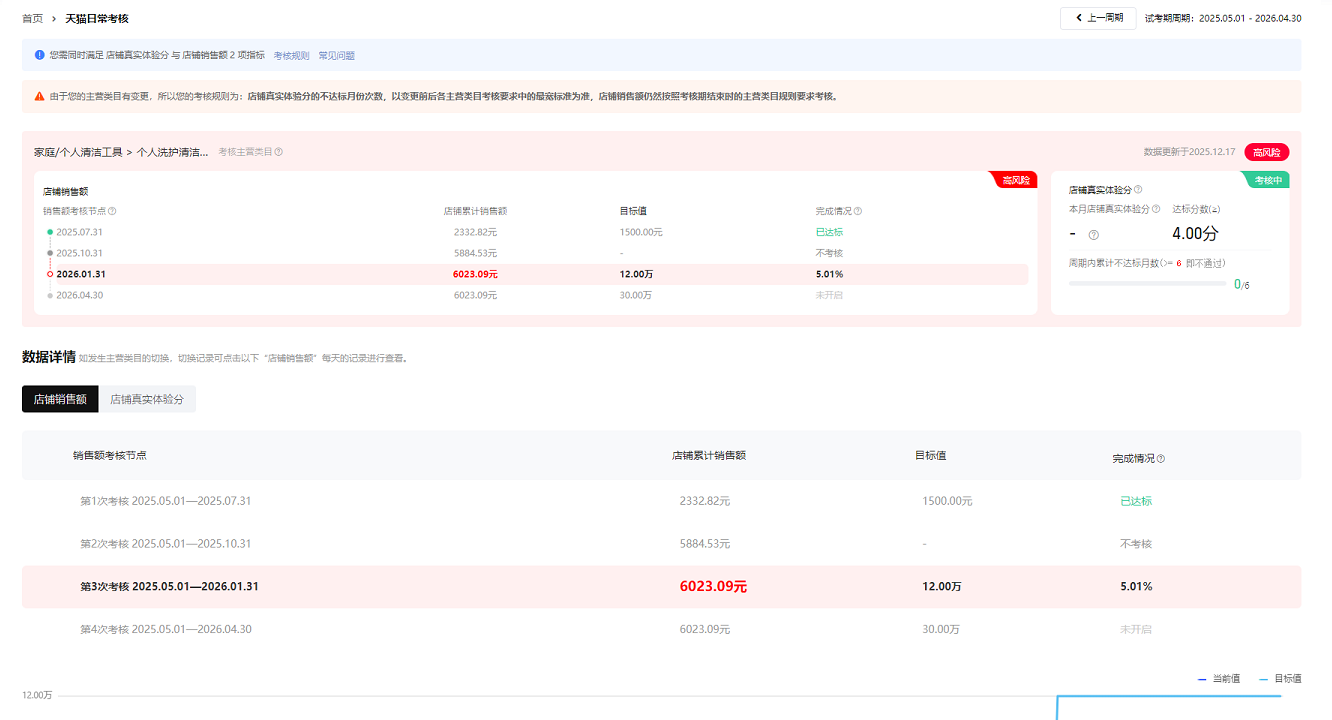Click help icon beside 本月店铺真实体验分
Screen dimensions: 1332x720
[1156, 209]
